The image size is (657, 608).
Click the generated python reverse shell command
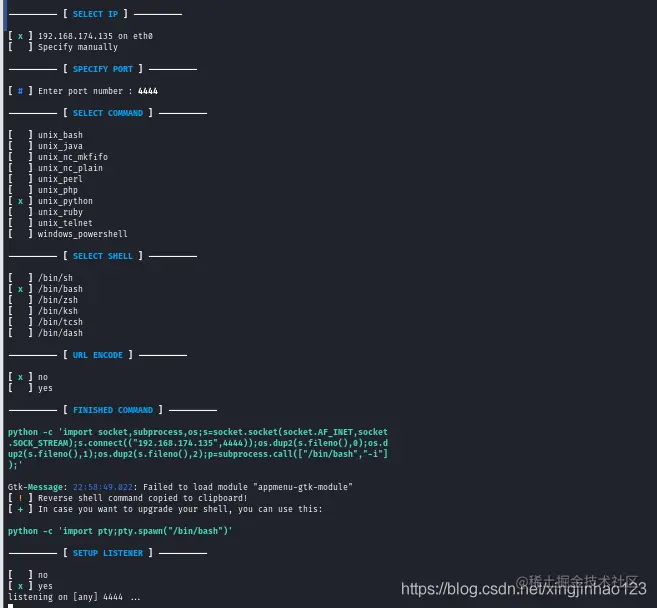click(198, 448)
